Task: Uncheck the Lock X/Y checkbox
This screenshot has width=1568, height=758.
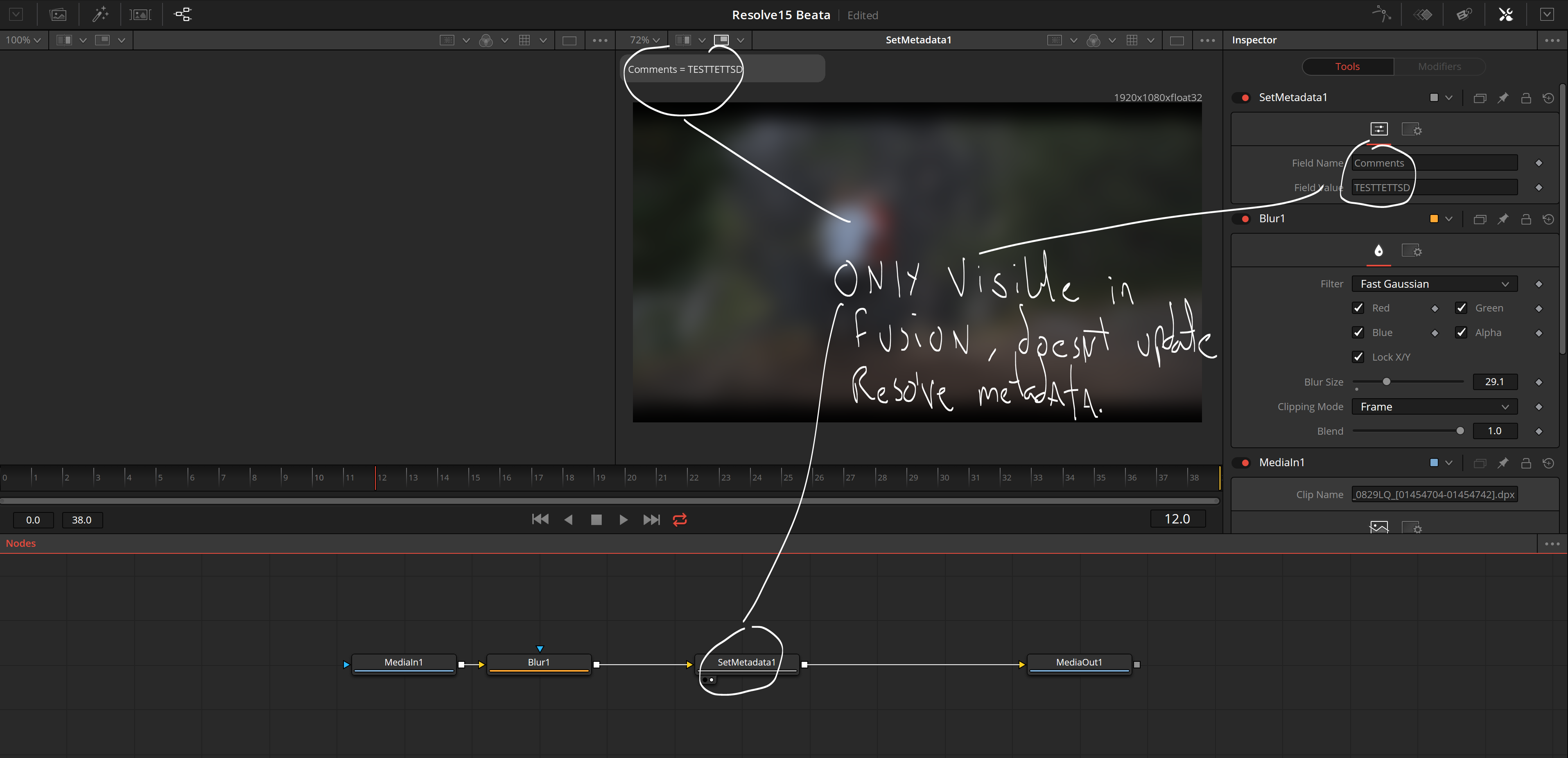Action: click(1358, 356)
